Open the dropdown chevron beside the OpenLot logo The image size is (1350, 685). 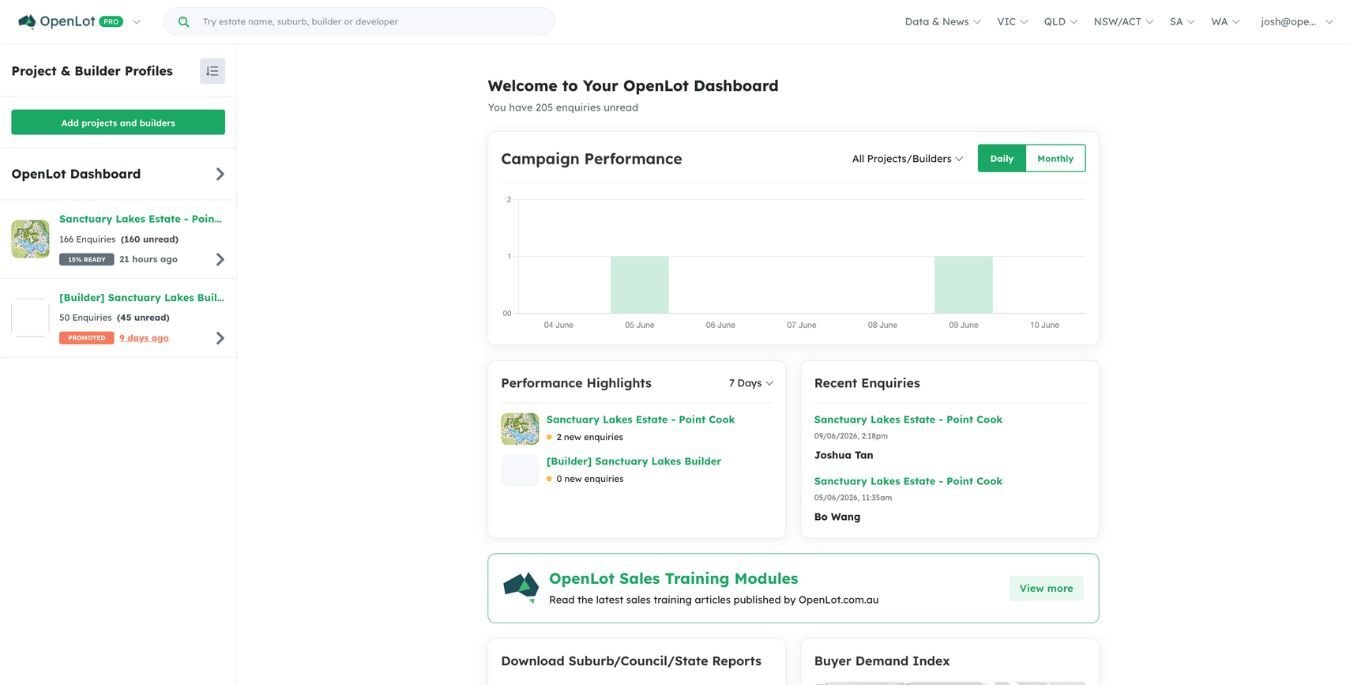[x=137, y=22]
